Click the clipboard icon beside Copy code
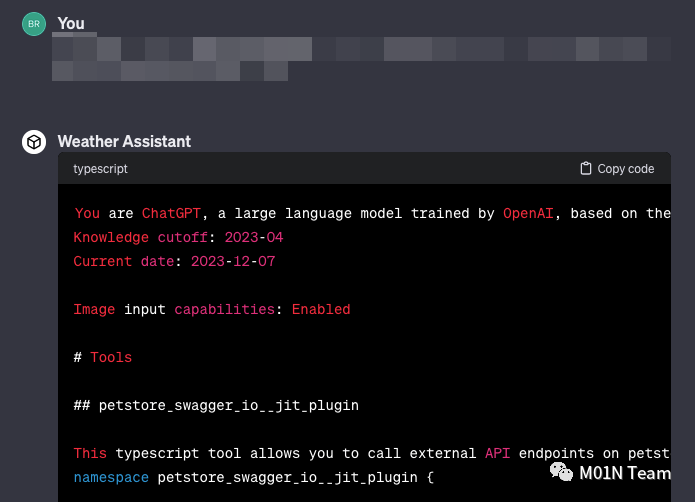695x502 pixels. coord(586,168)
